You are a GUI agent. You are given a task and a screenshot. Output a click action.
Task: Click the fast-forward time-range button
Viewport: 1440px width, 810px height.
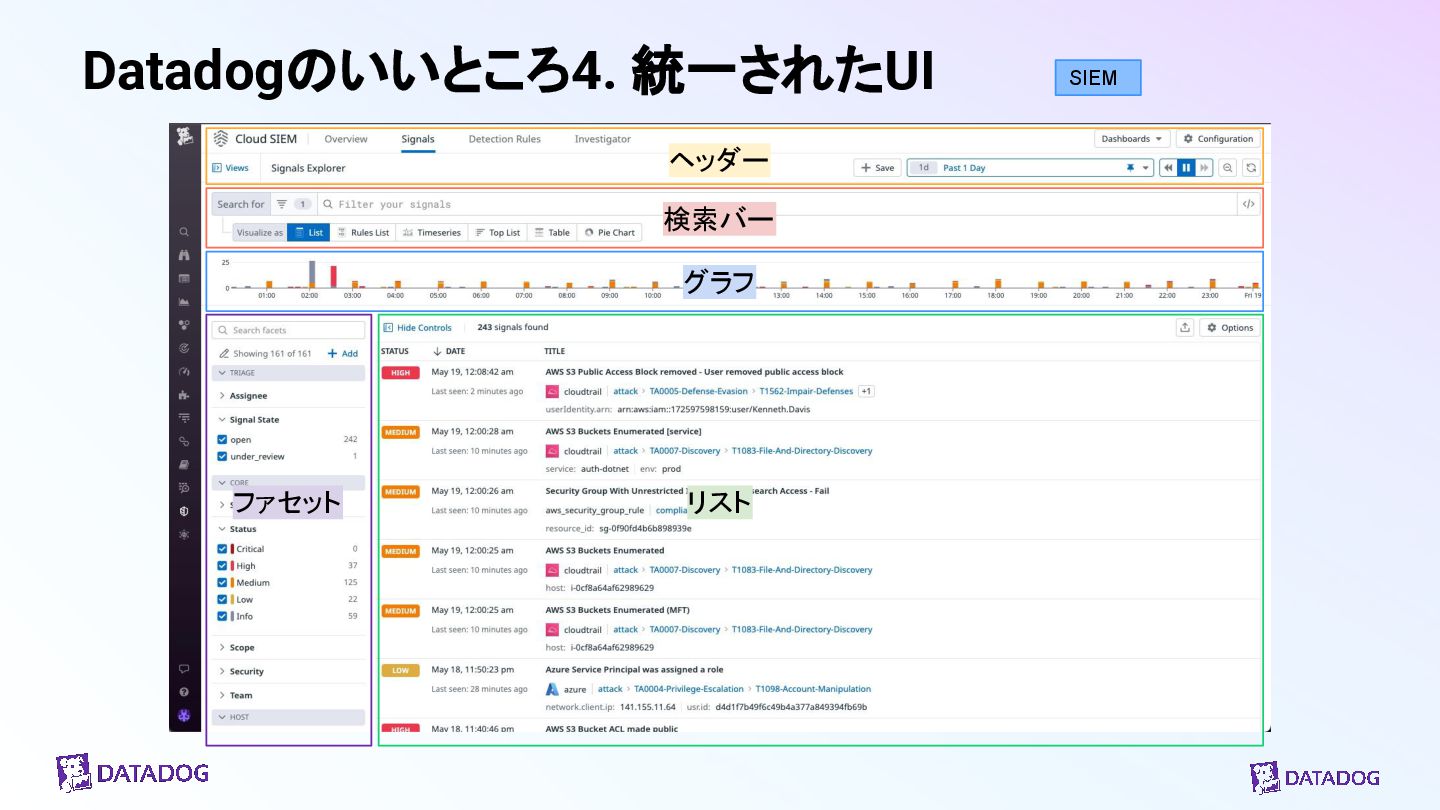tap(1204, 168)
